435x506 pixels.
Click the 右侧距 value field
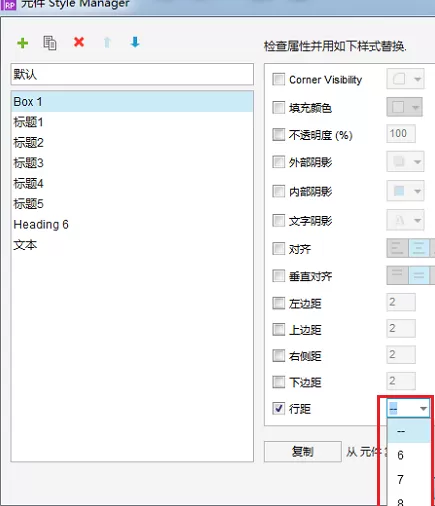coord(401,354)
